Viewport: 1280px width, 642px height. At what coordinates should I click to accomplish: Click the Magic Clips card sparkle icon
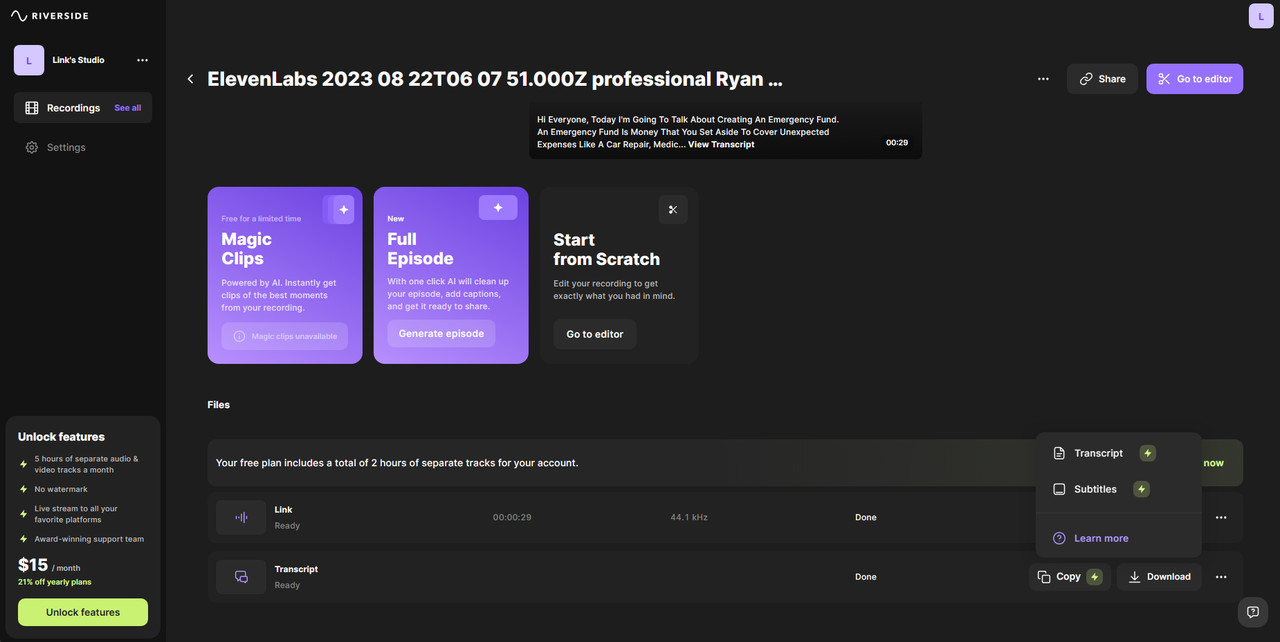point(342,210)
